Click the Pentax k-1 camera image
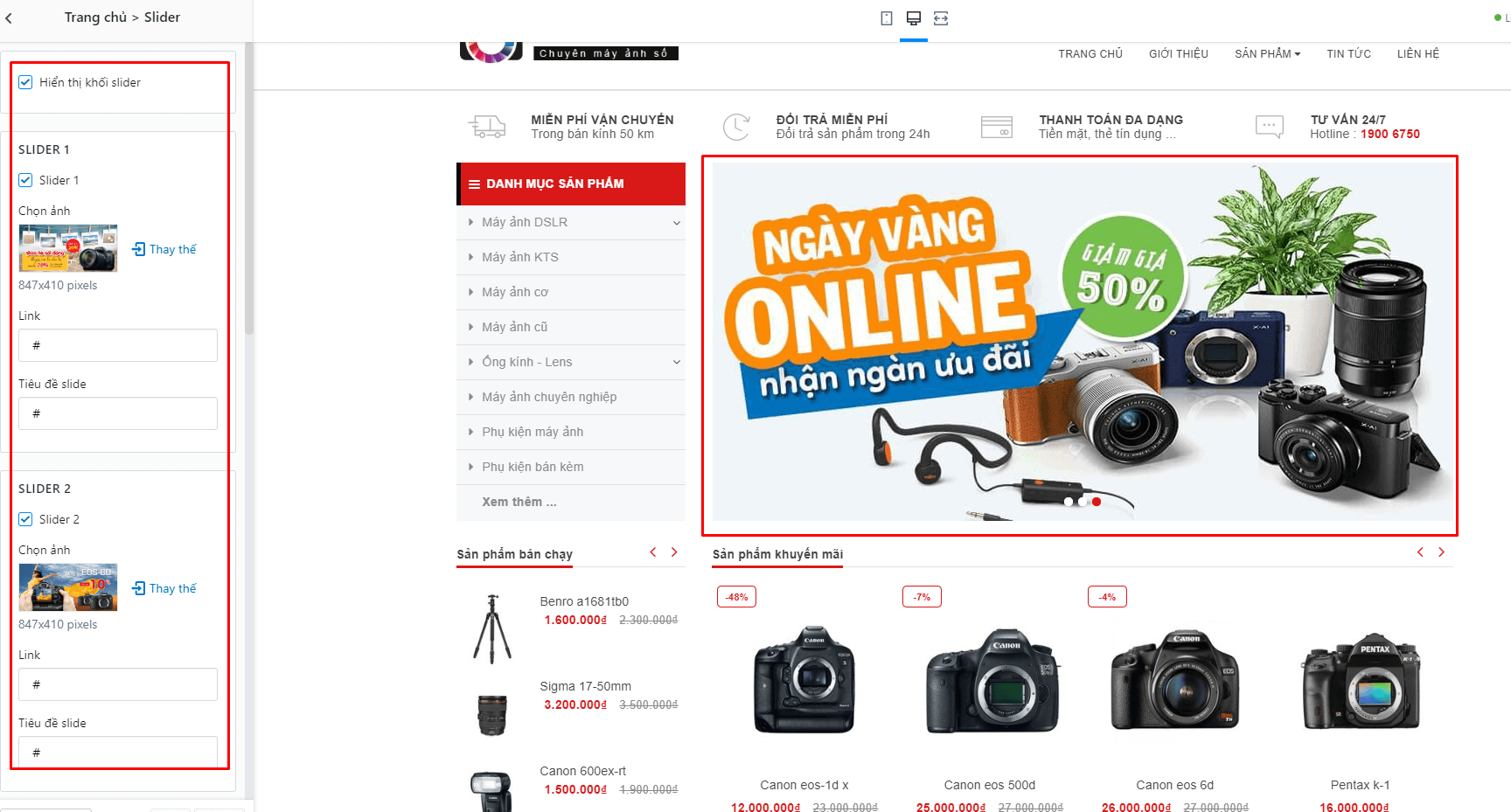This screenshot has height=812, width=1511. 1361,682
